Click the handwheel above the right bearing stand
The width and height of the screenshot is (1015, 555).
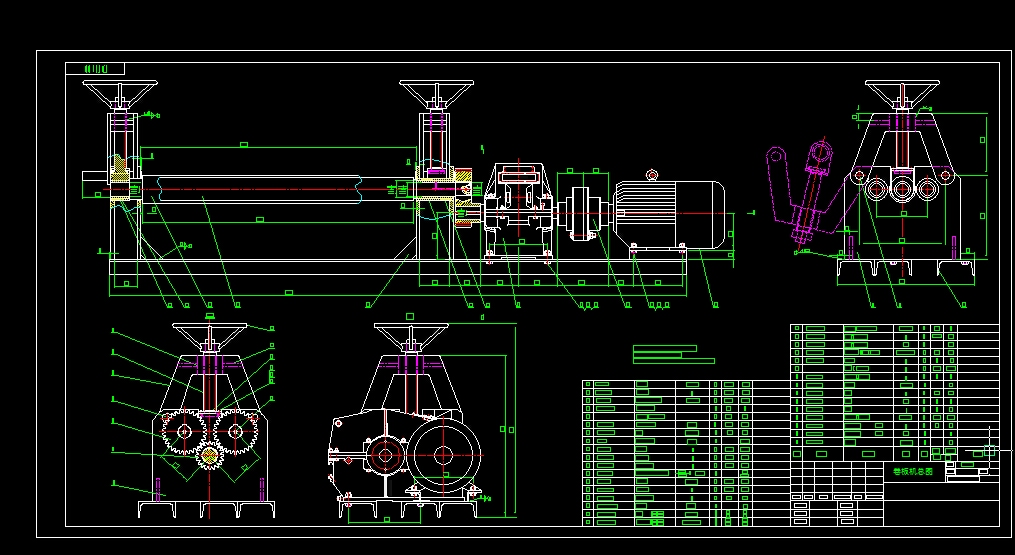tap(436, 93)
